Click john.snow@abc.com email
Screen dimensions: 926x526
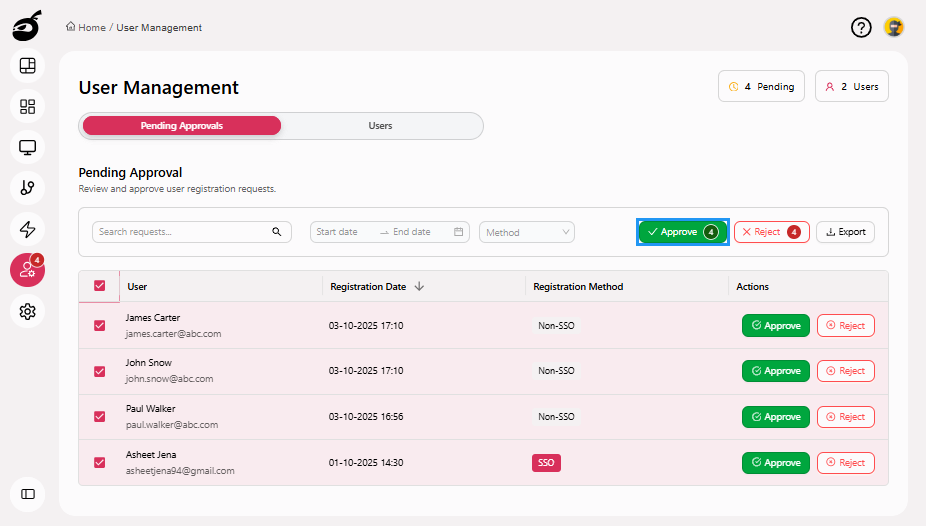169,379
